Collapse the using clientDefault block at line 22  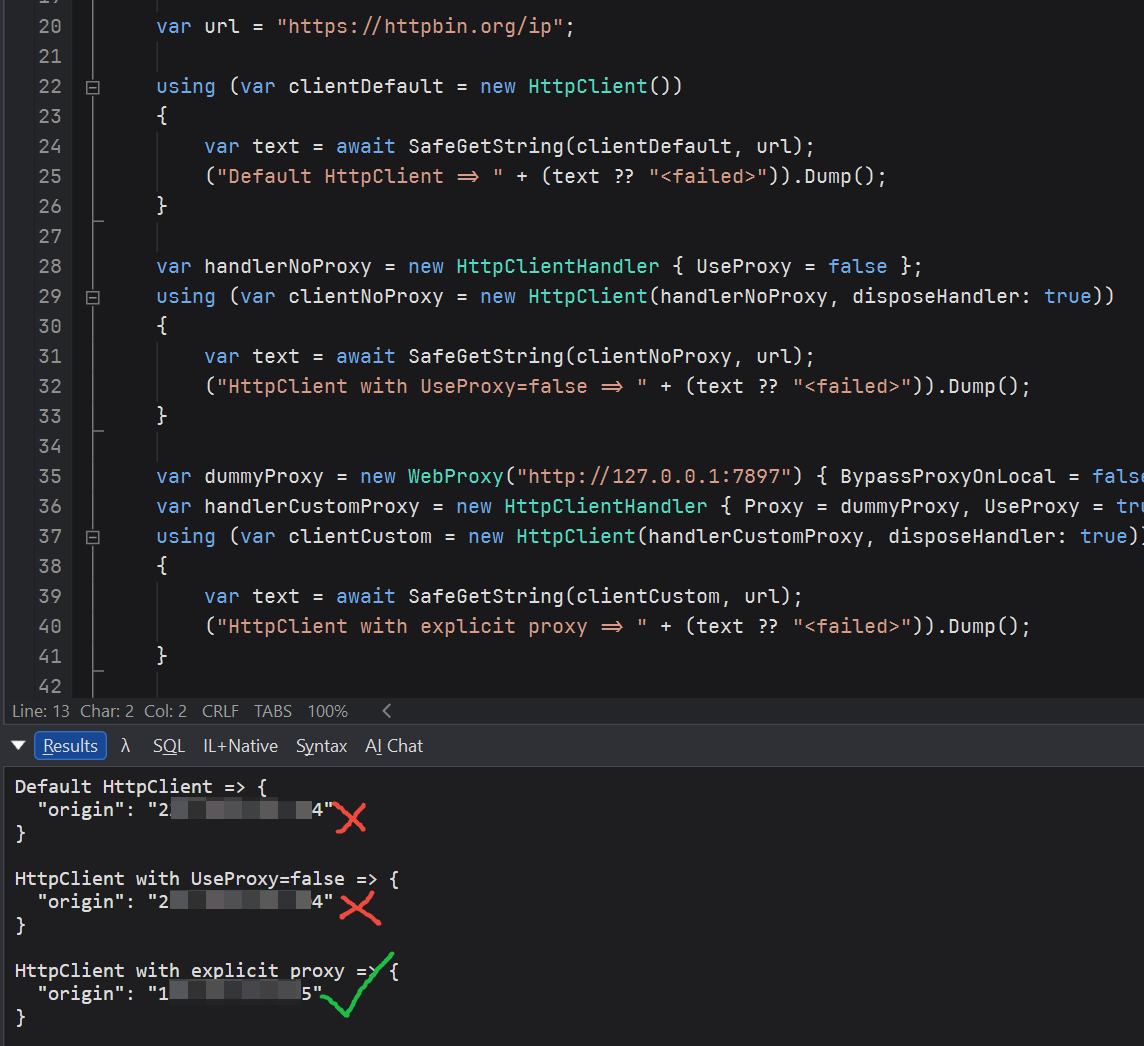click(93, 88)
